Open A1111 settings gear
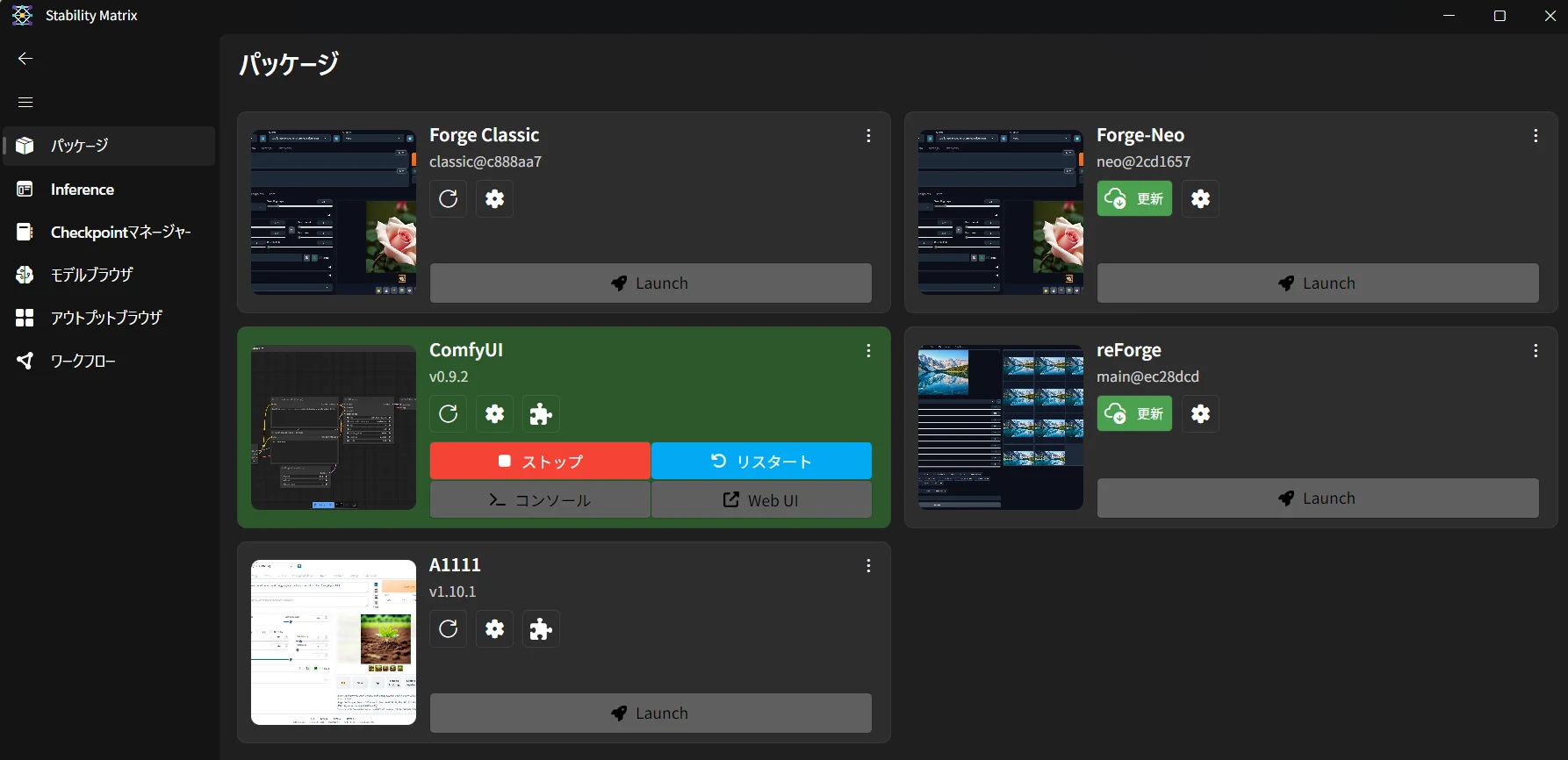Image resolution: width=1568 pixels, height=760 pixels. click(495, 629)
